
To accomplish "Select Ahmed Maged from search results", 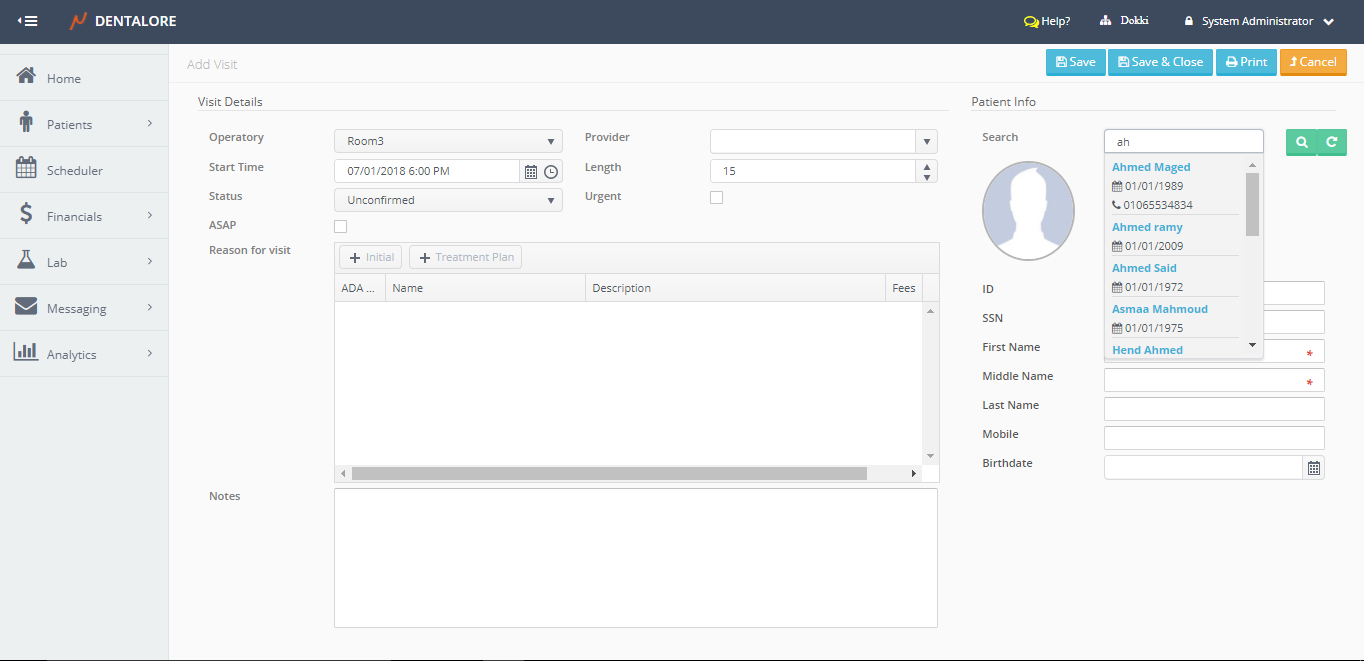I will point(1151,168).
